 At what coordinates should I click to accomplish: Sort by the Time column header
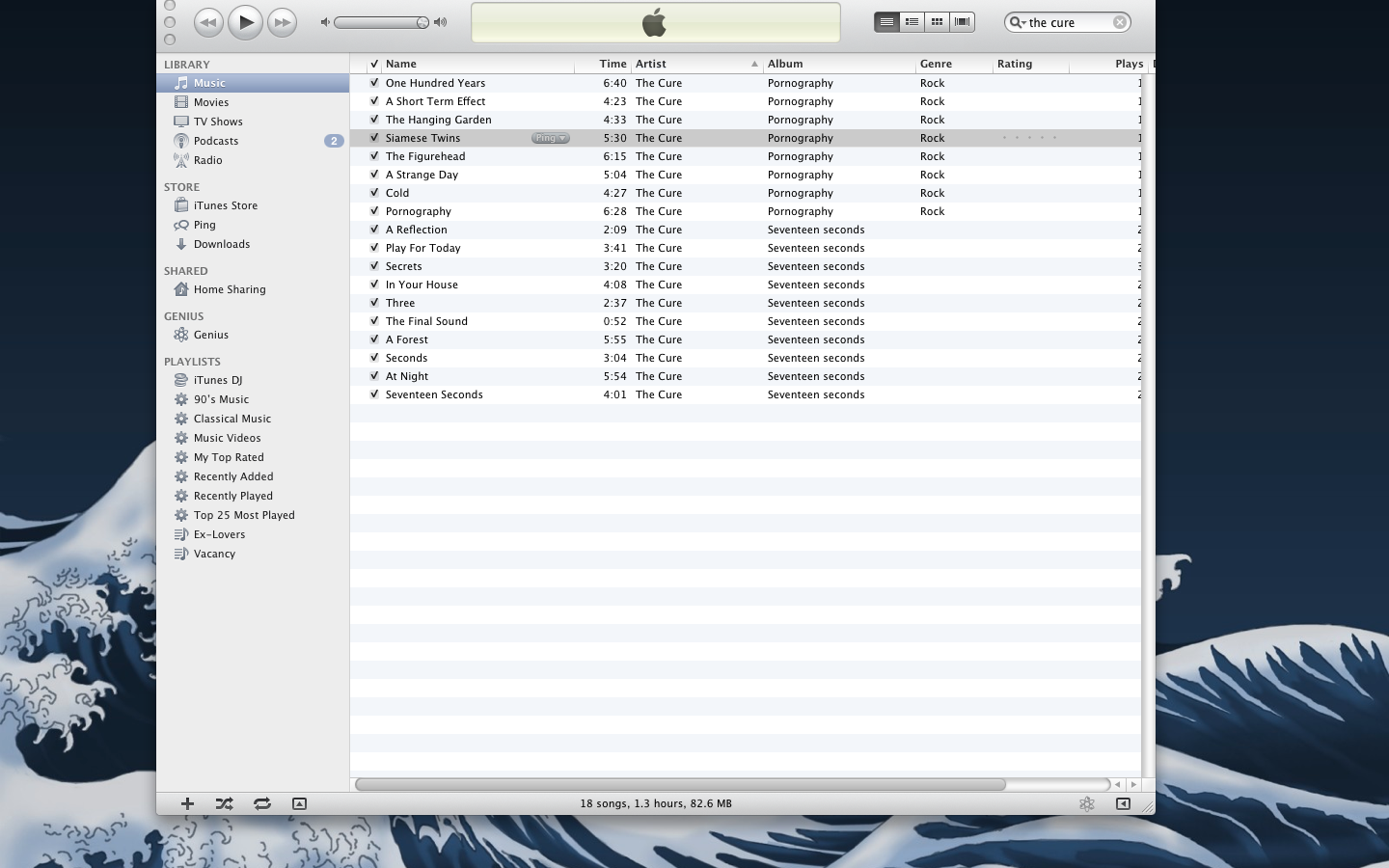tap(604, 64)
